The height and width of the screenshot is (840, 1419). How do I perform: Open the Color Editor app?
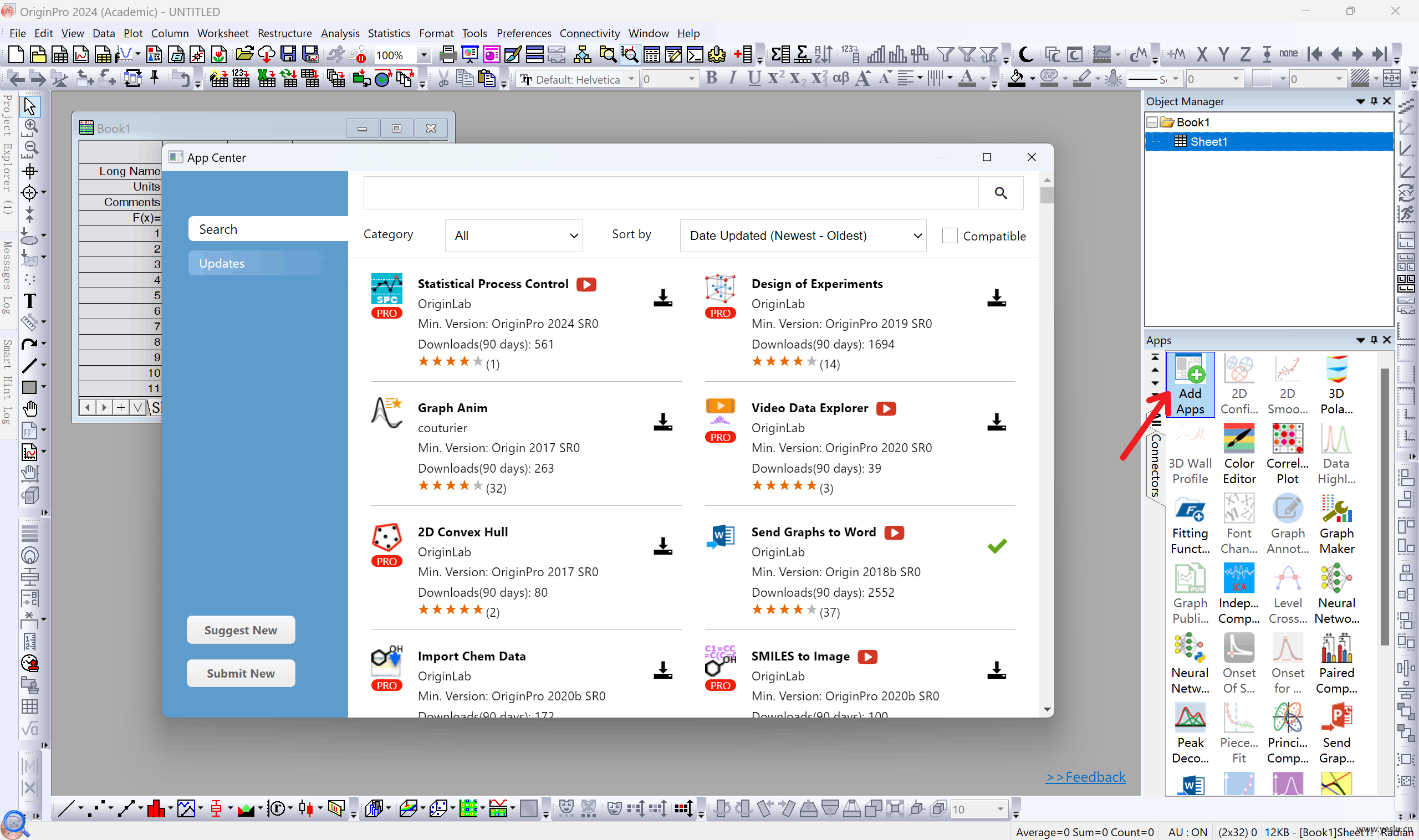[x=1238, y=454]
